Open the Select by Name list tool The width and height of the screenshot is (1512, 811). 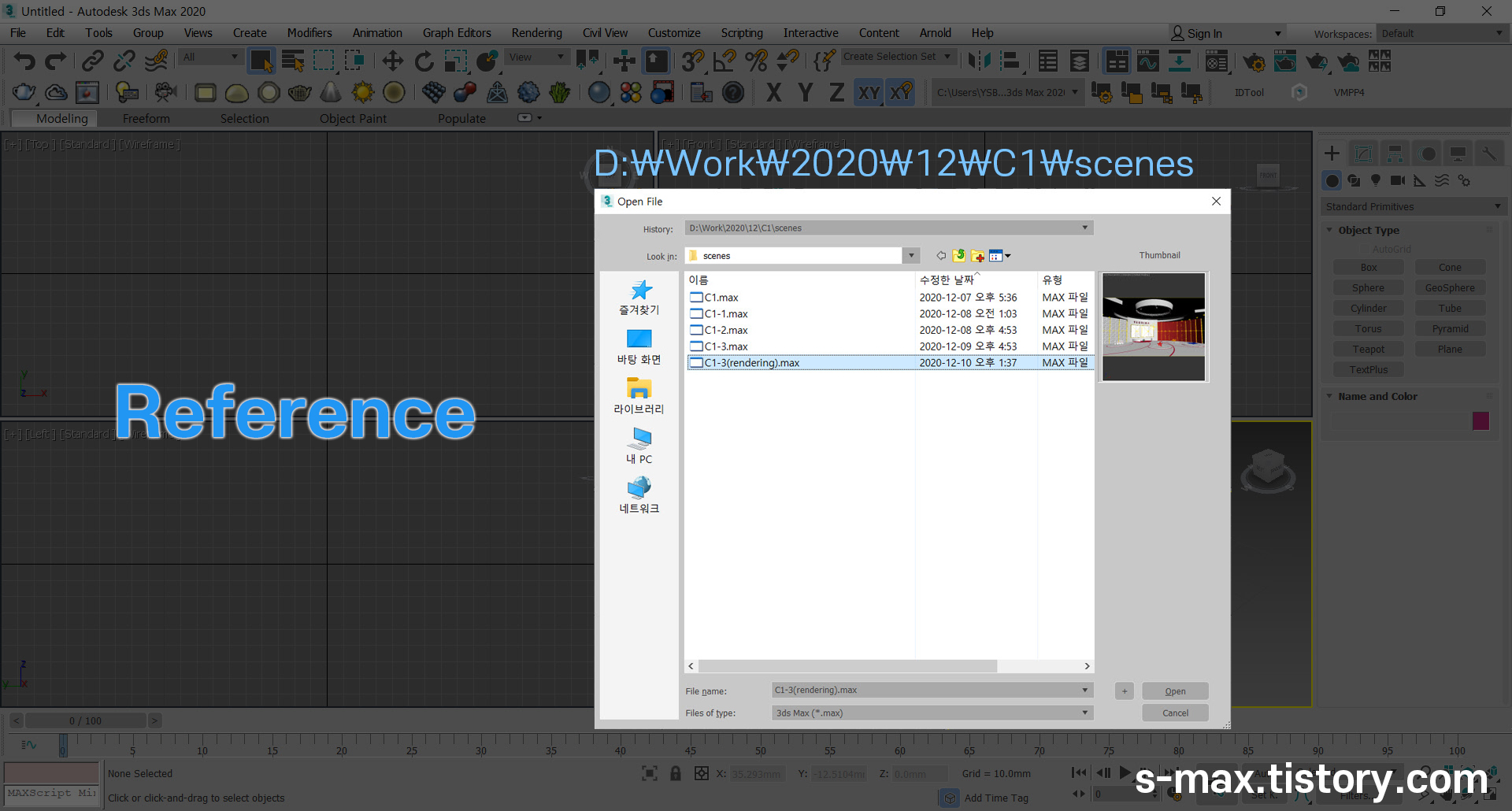coord(293,61)
